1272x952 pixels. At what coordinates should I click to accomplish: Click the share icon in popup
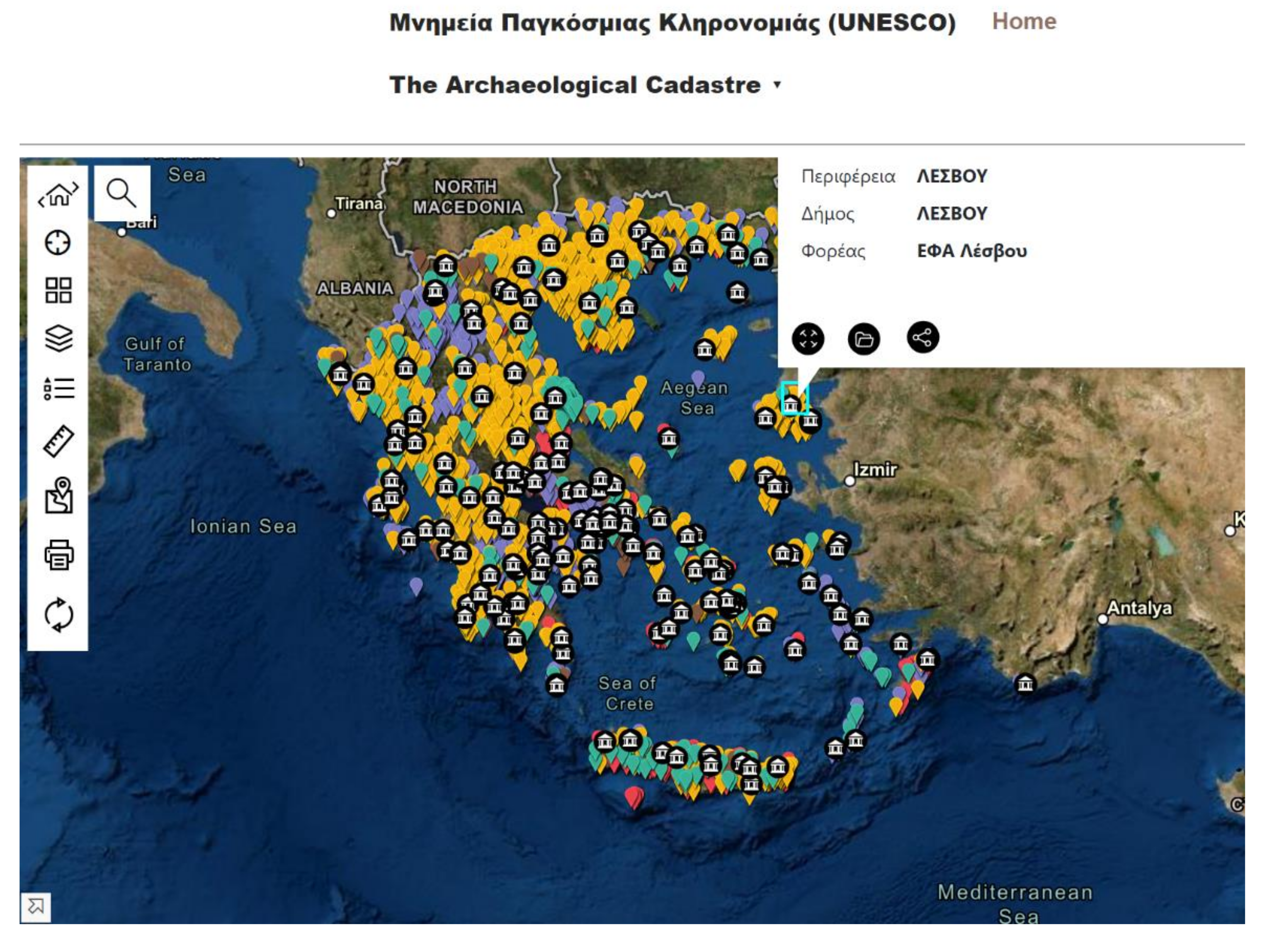pos(922,337)
